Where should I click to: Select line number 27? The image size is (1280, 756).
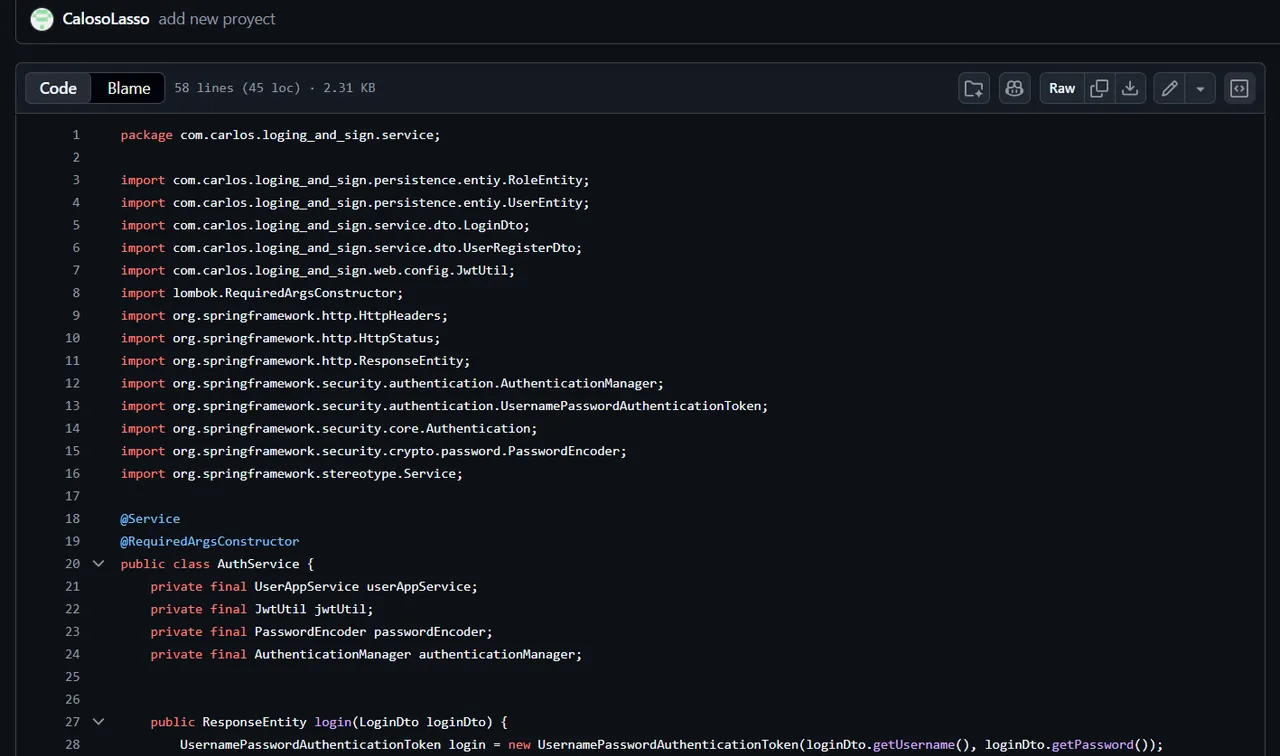(72, 722)
